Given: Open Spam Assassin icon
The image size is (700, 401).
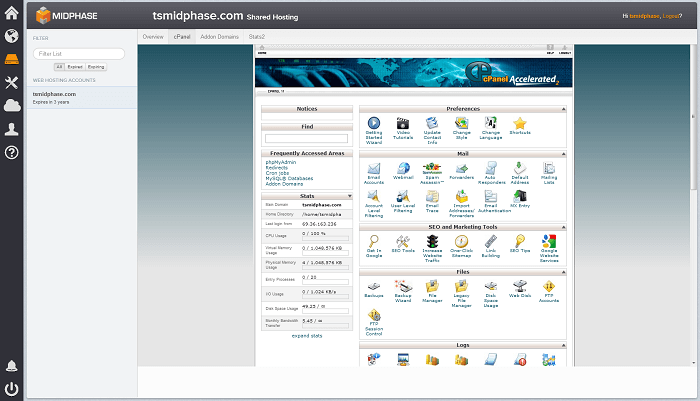Looking at the screenshot, I should tap(432, 168).
